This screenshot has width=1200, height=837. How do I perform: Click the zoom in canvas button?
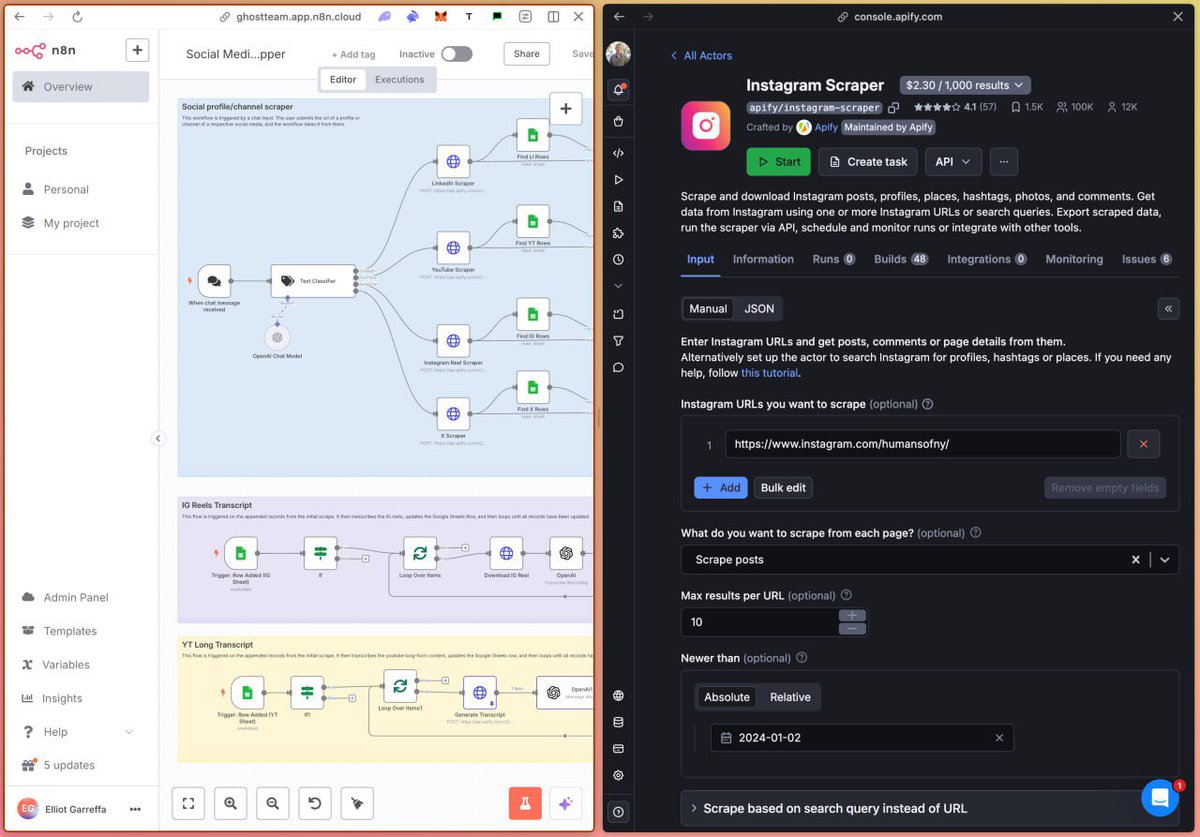[231, 802]
